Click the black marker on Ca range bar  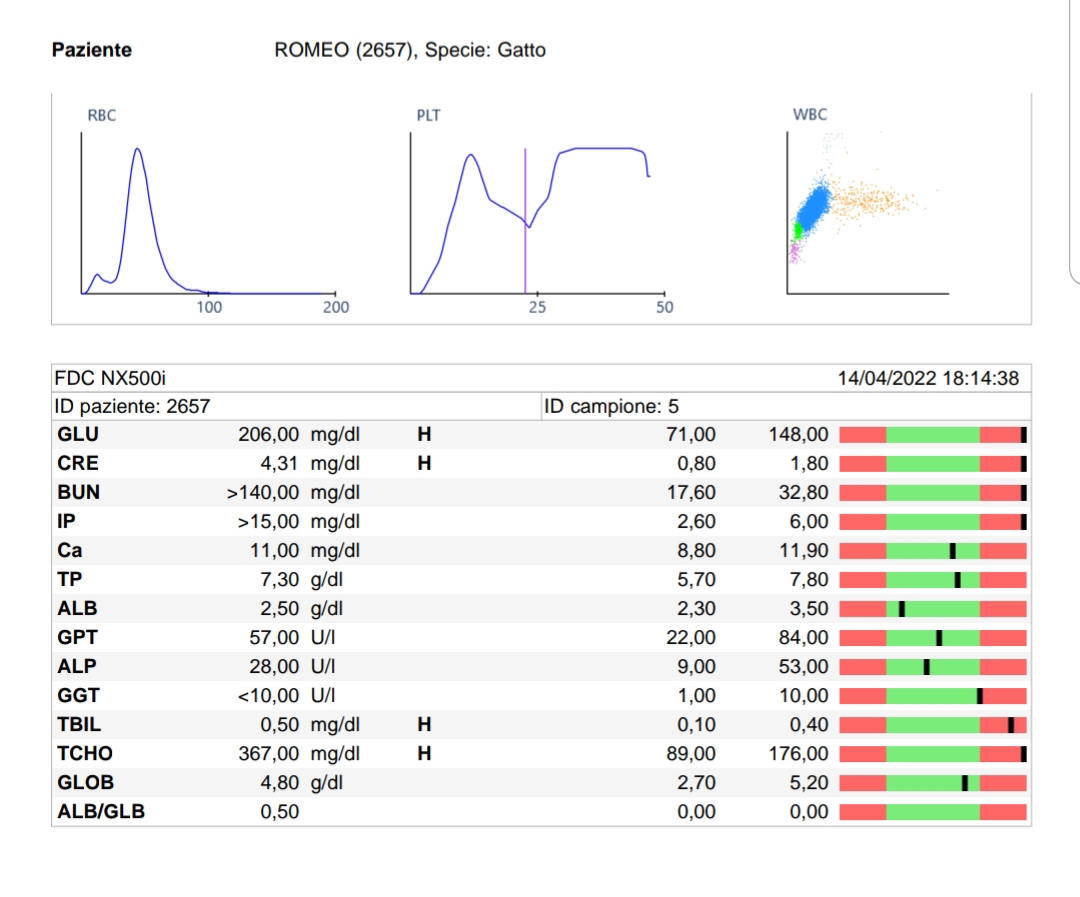pos(952,550)
